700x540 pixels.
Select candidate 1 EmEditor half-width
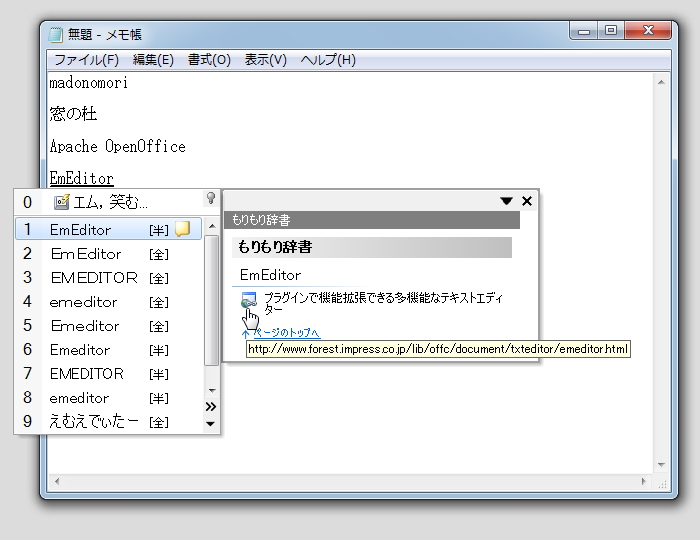coord(109,229)
